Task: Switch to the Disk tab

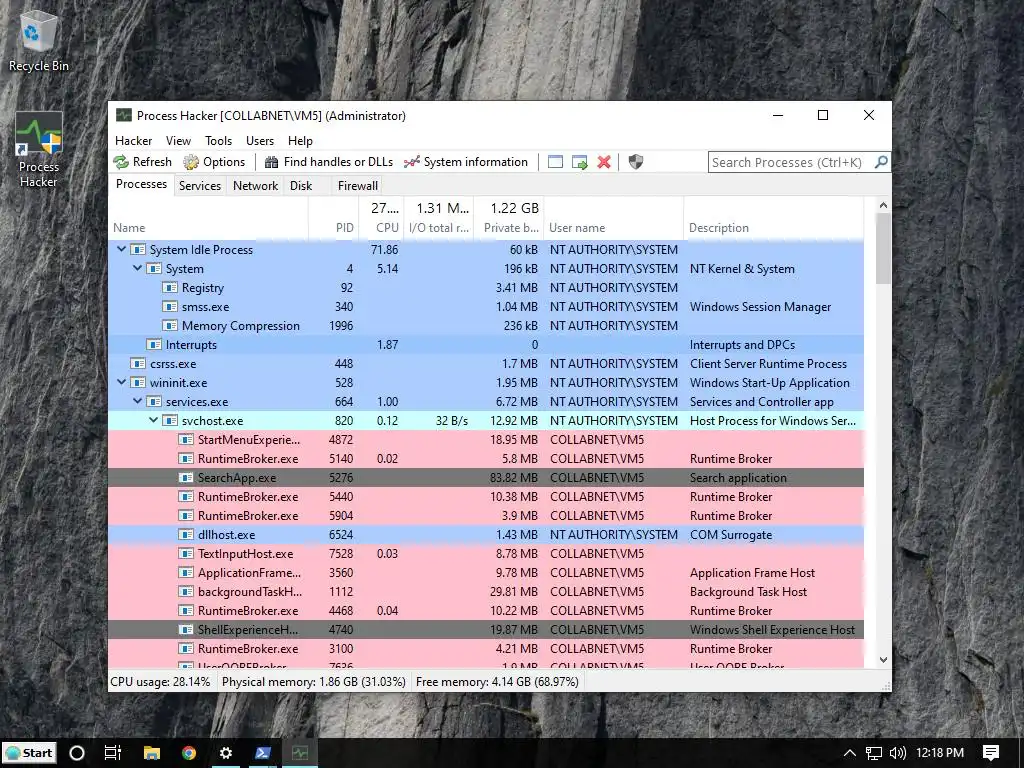Action: click(x=301, y=185)
